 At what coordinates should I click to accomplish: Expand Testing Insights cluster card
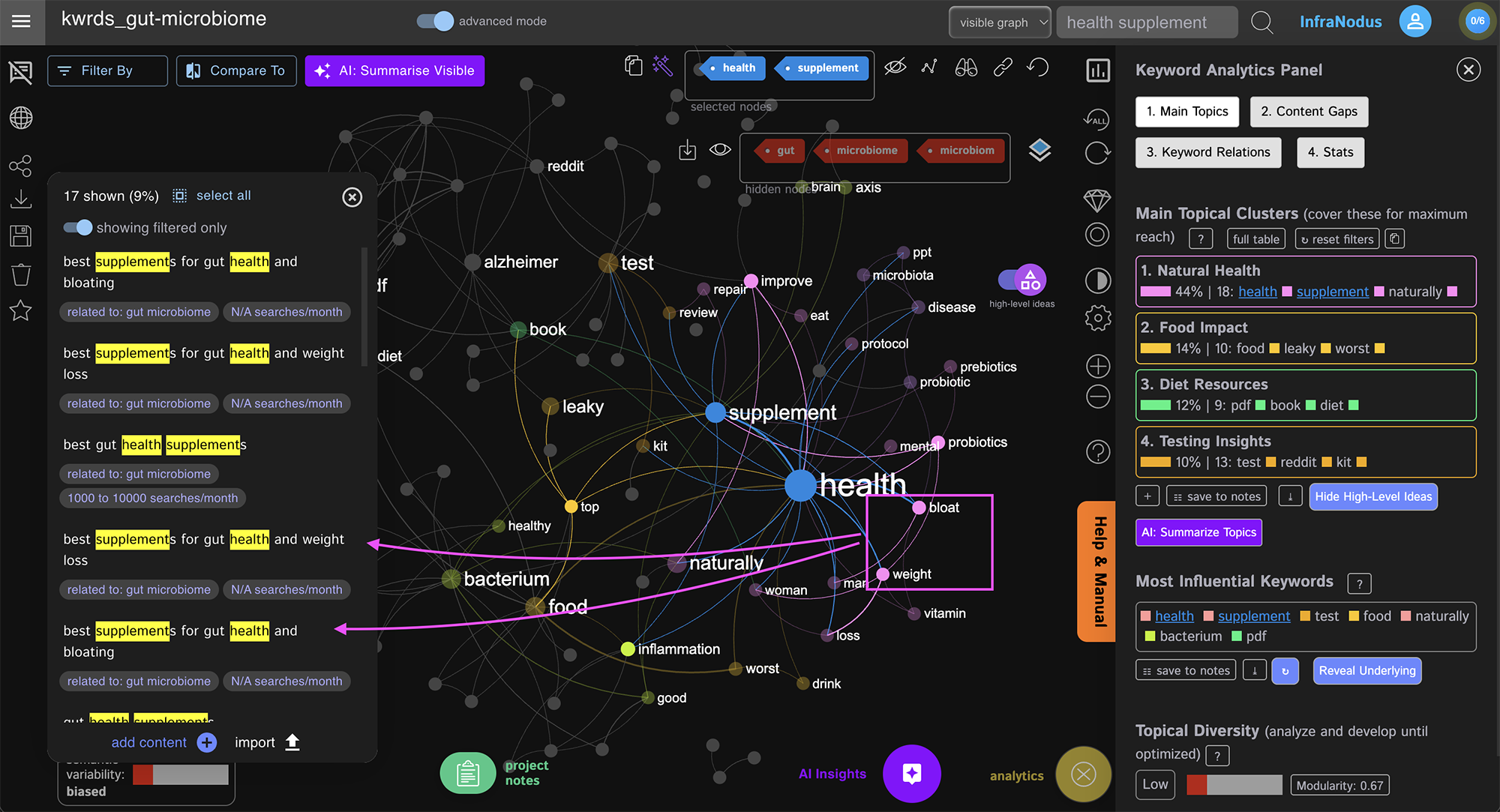(x=1306, y=452)
